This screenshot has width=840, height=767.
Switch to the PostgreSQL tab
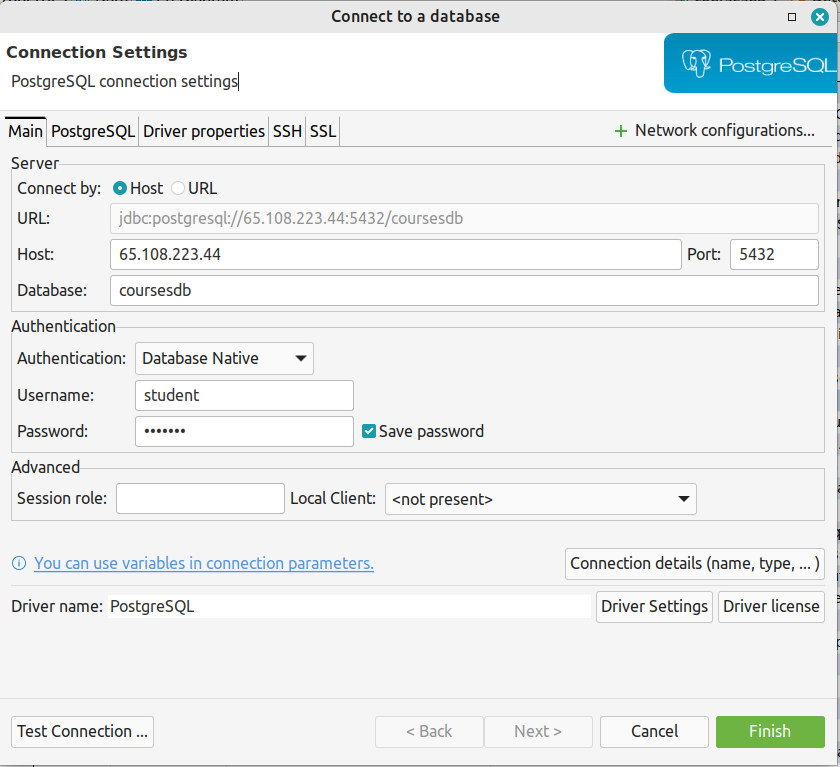(x=93, y=131)
